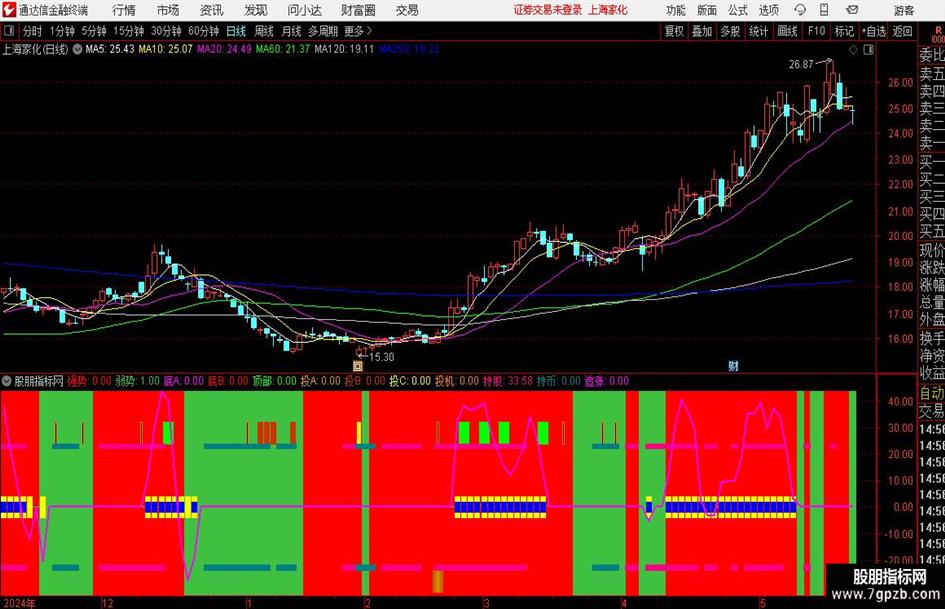Viewport: 945px width, 609px height.
Task: Click the 弱势: 1.00 indicator value
Action: 137,381
